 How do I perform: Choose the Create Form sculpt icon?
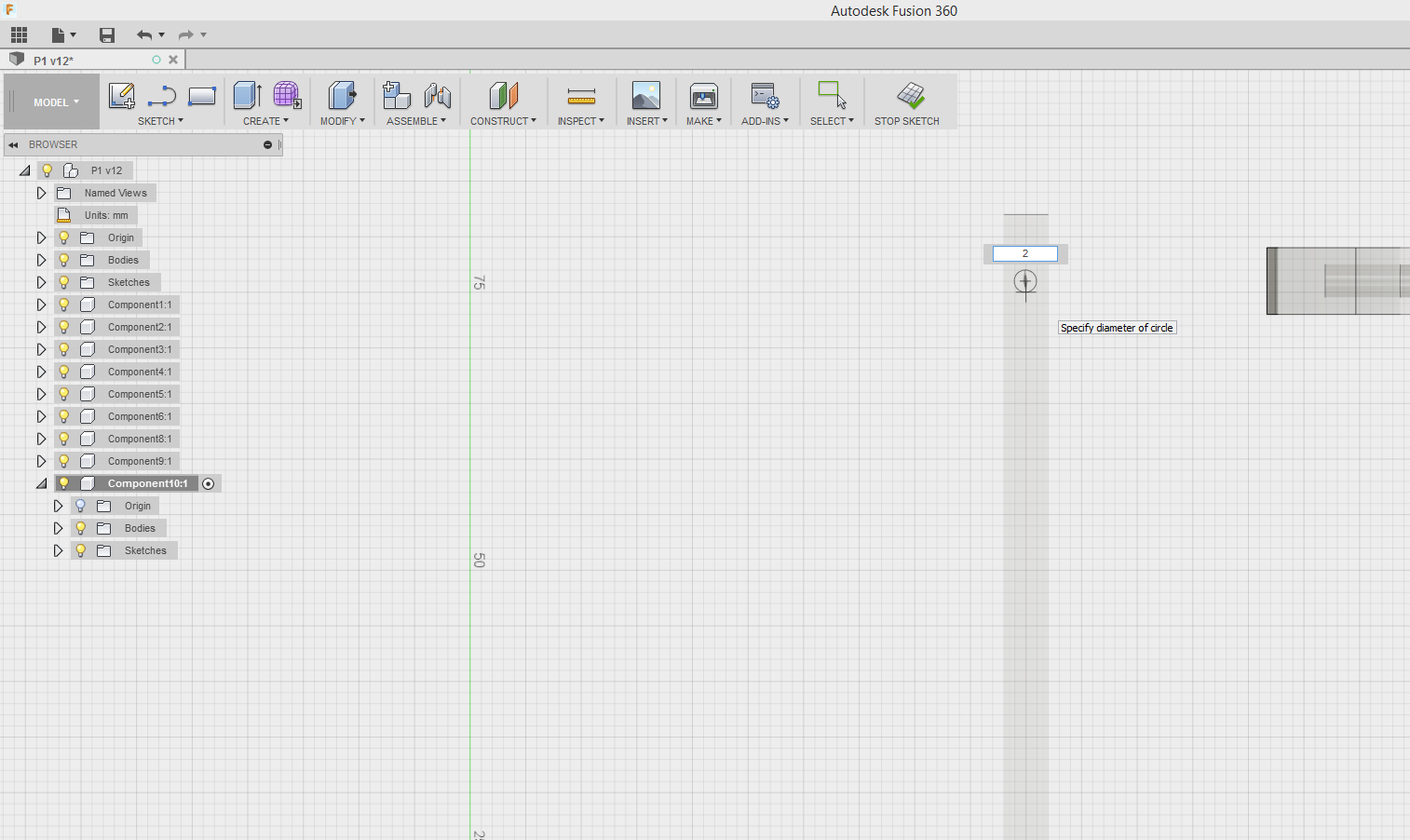pos(287,95)
